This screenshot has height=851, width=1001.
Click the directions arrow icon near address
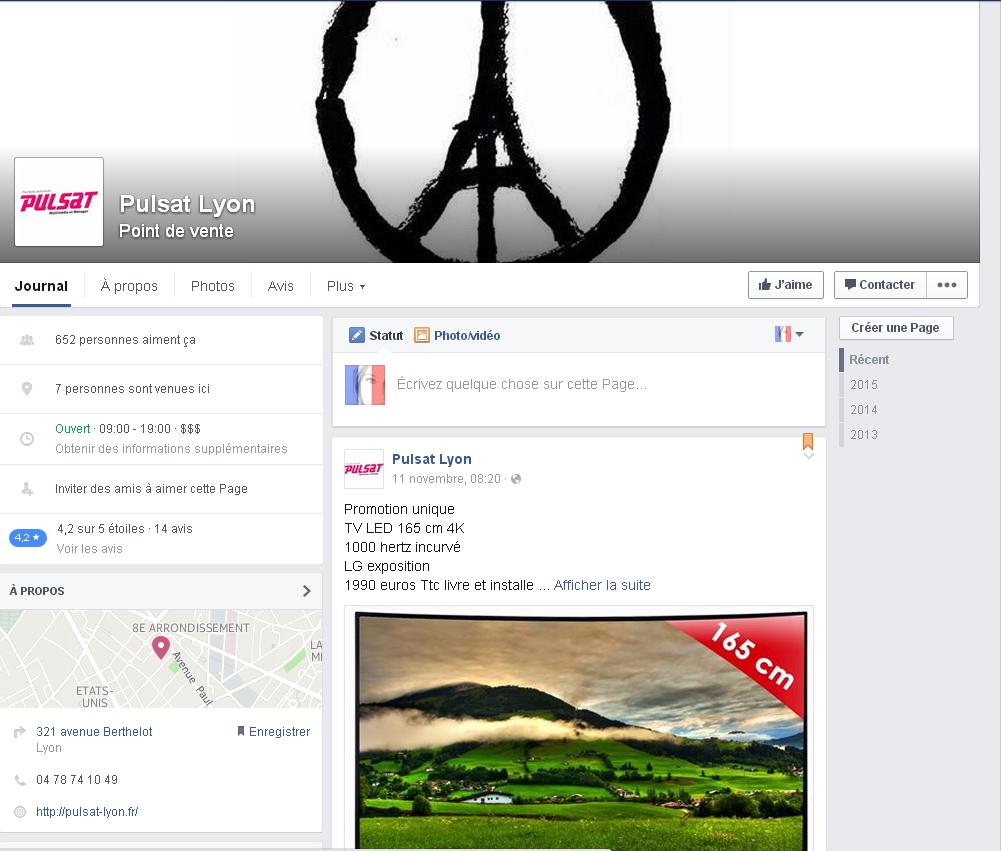click(x=20, y=732)
